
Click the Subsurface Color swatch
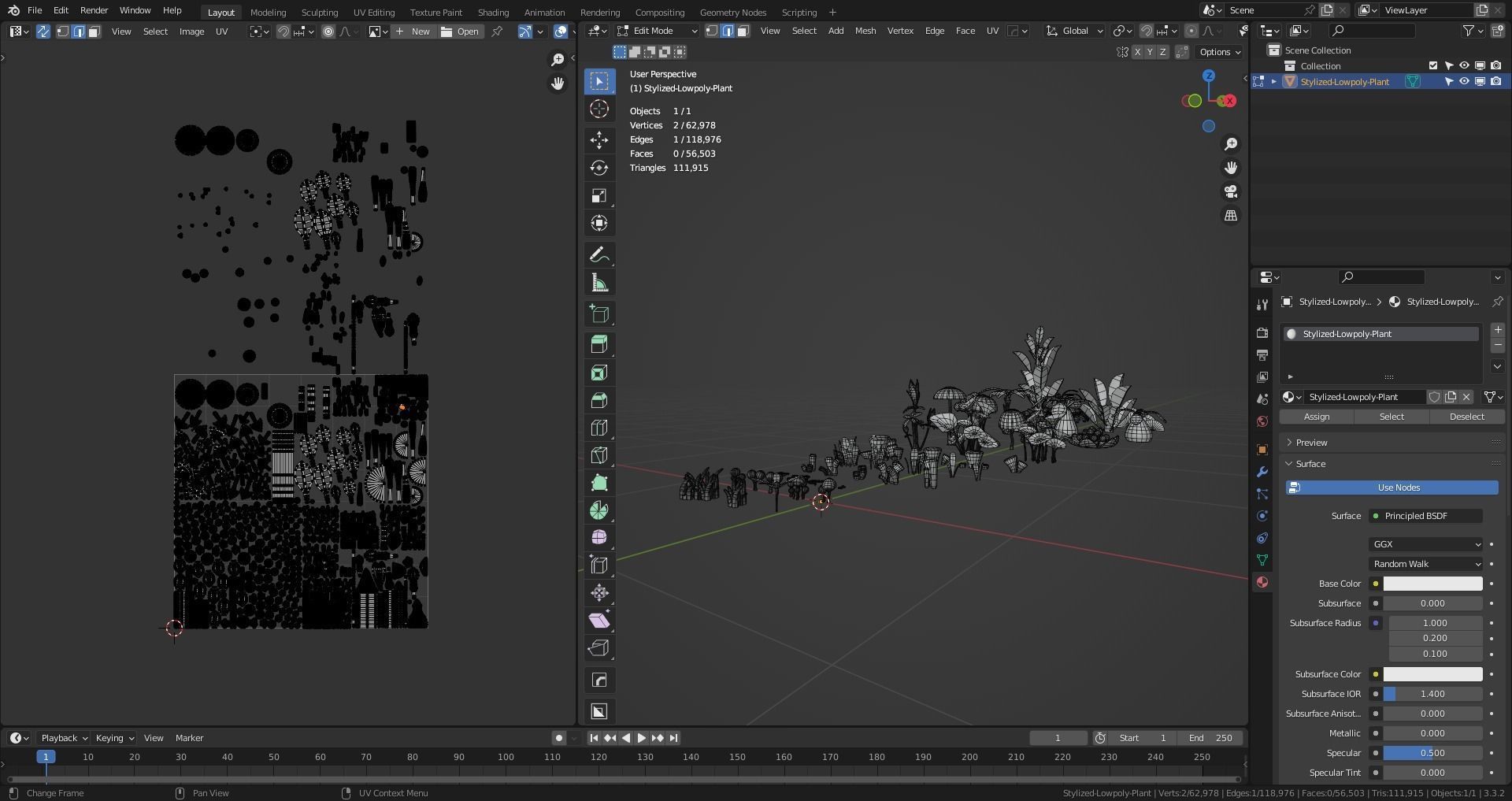pos(1432,674)
